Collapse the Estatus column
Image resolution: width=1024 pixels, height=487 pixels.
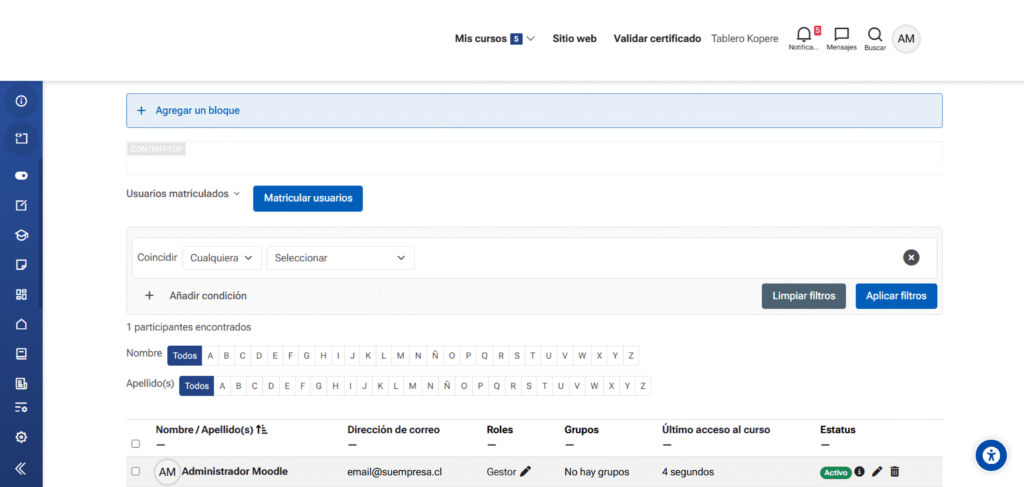[825, 445]
